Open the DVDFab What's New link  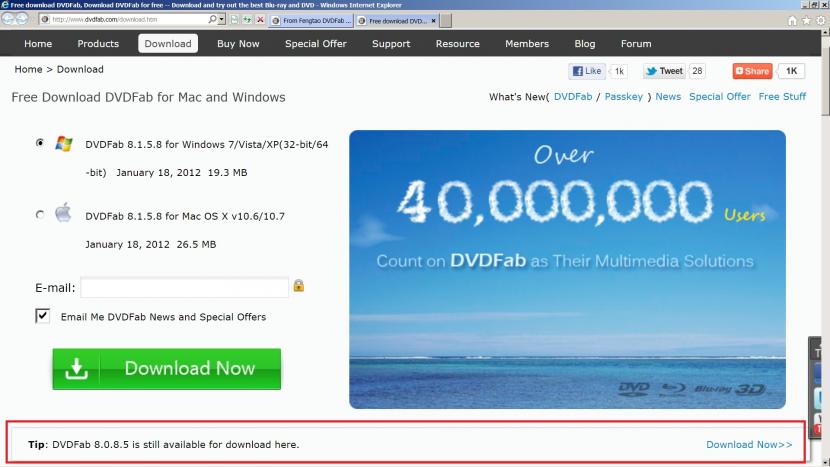[x=573, y=97]
